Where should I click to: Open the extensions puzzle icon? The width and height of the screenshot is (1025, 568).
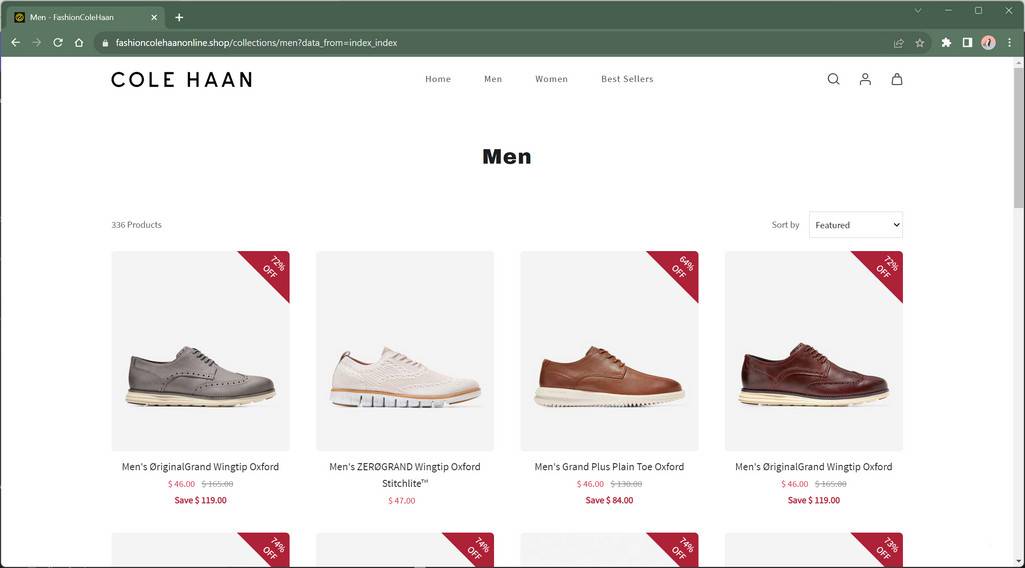tap(946, 42)
